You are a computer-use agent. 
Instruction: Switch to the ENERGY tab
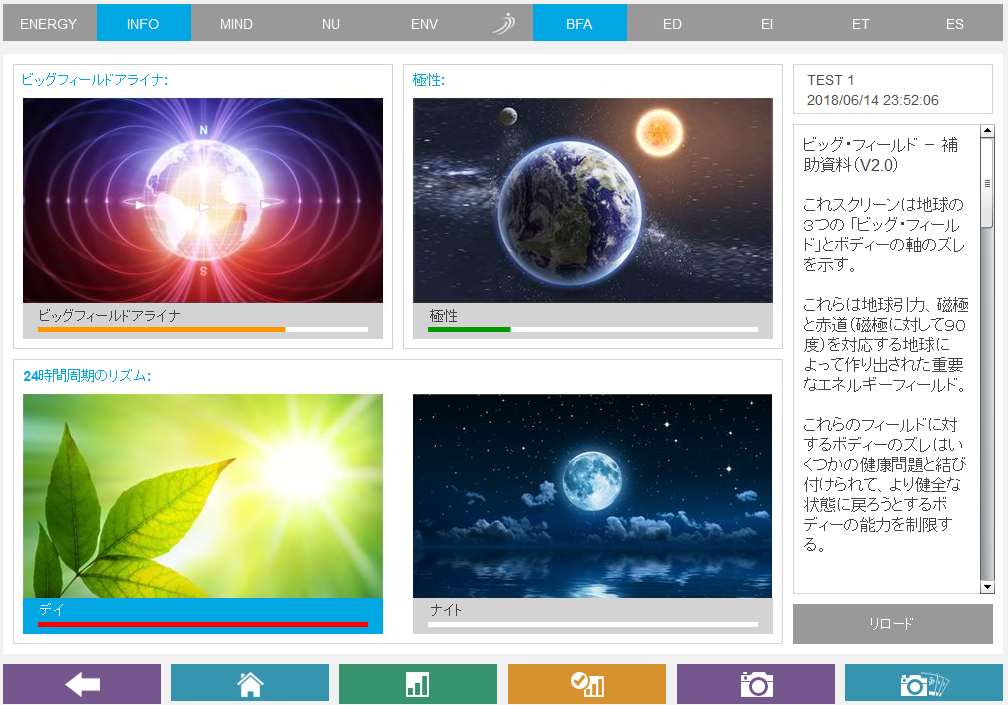coord(49,23)
